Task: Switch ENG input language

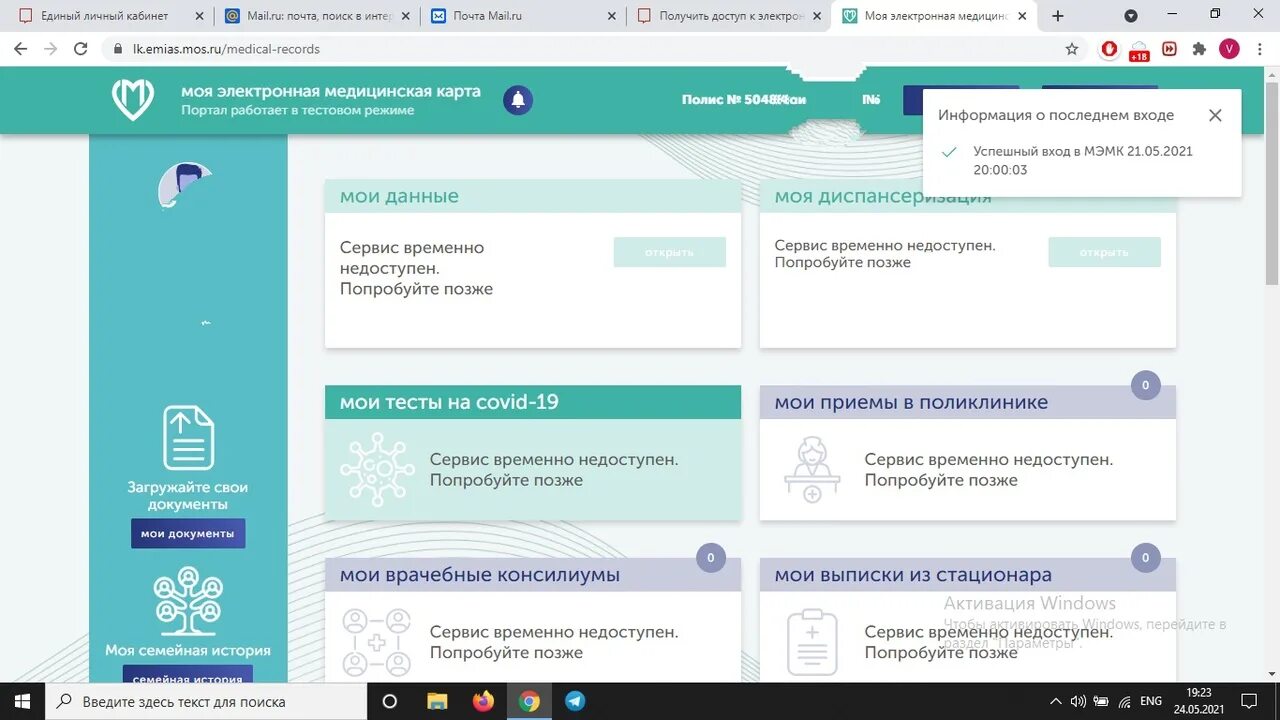Action: pyautogui.click(x=1151, y=701)
